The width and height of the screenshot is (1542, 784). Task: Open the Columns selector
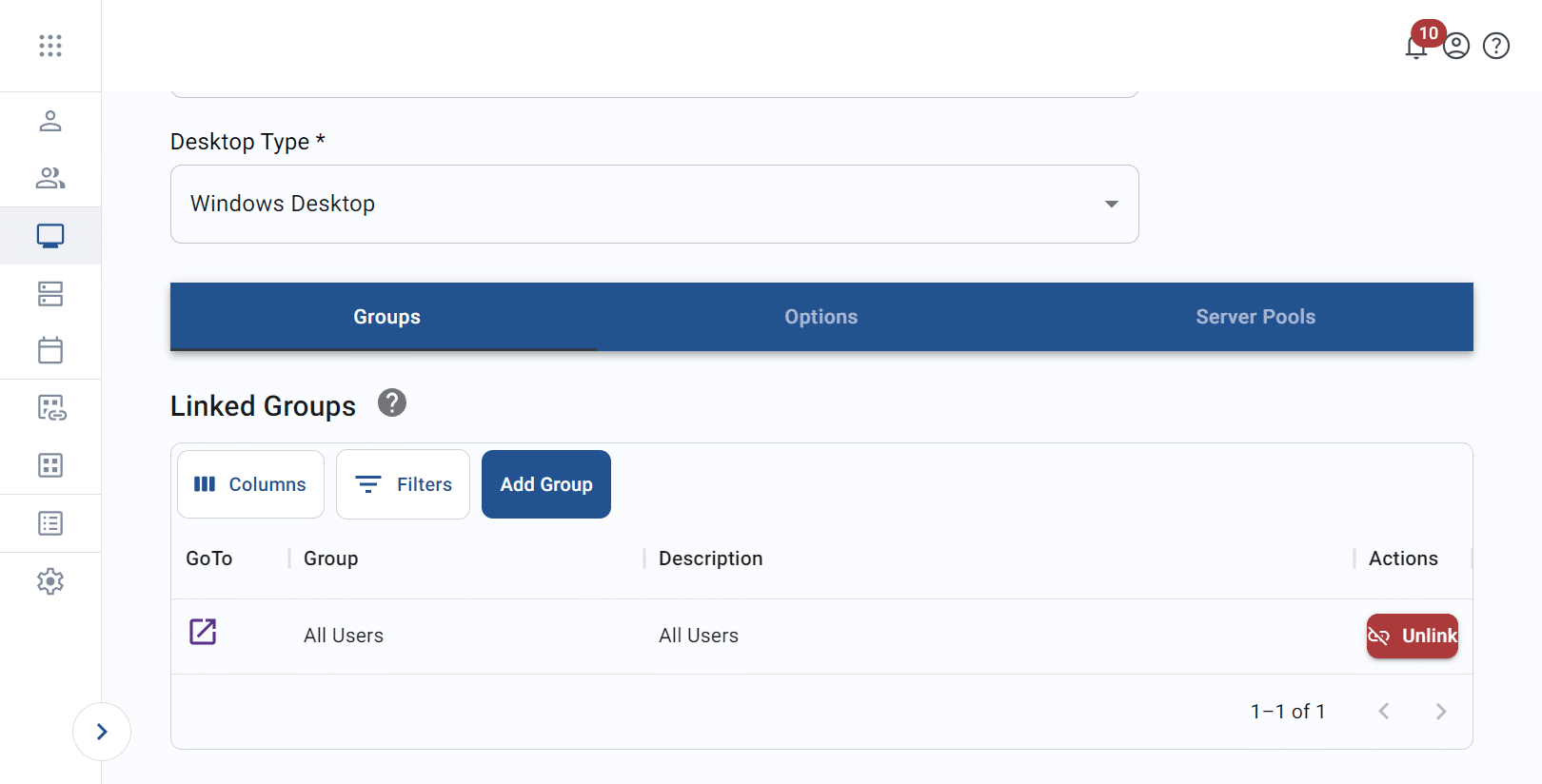coord(250,484)
